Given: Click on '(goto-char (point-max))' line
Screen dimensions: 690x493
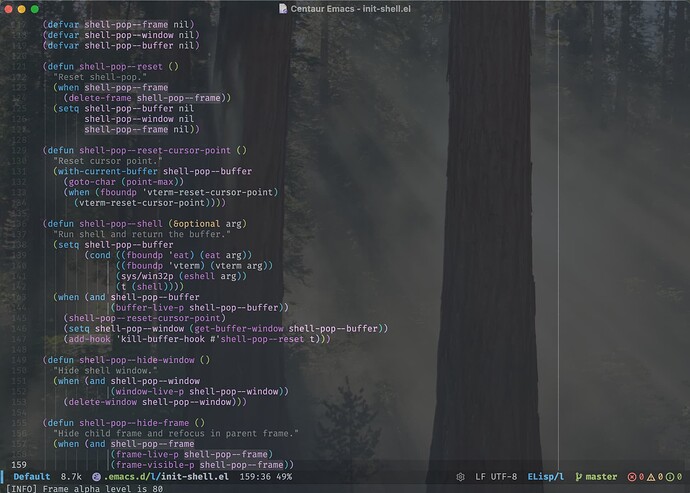Looking at the screenshot, I should (x=124, y=182).
